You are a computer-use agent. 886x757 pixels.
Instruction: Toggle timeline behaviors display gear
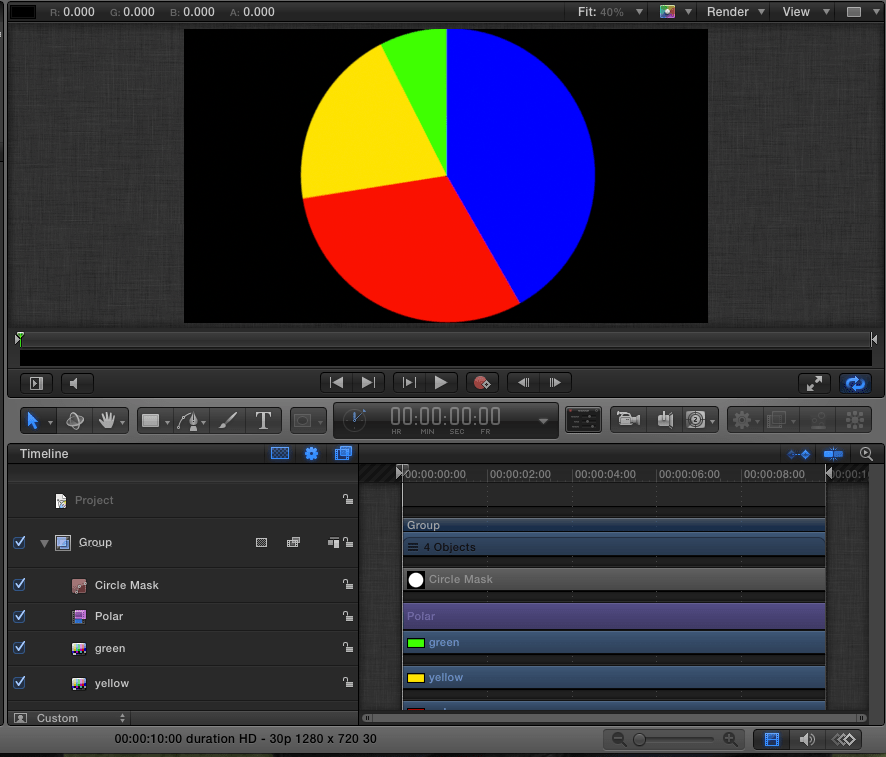coord(311,453)
